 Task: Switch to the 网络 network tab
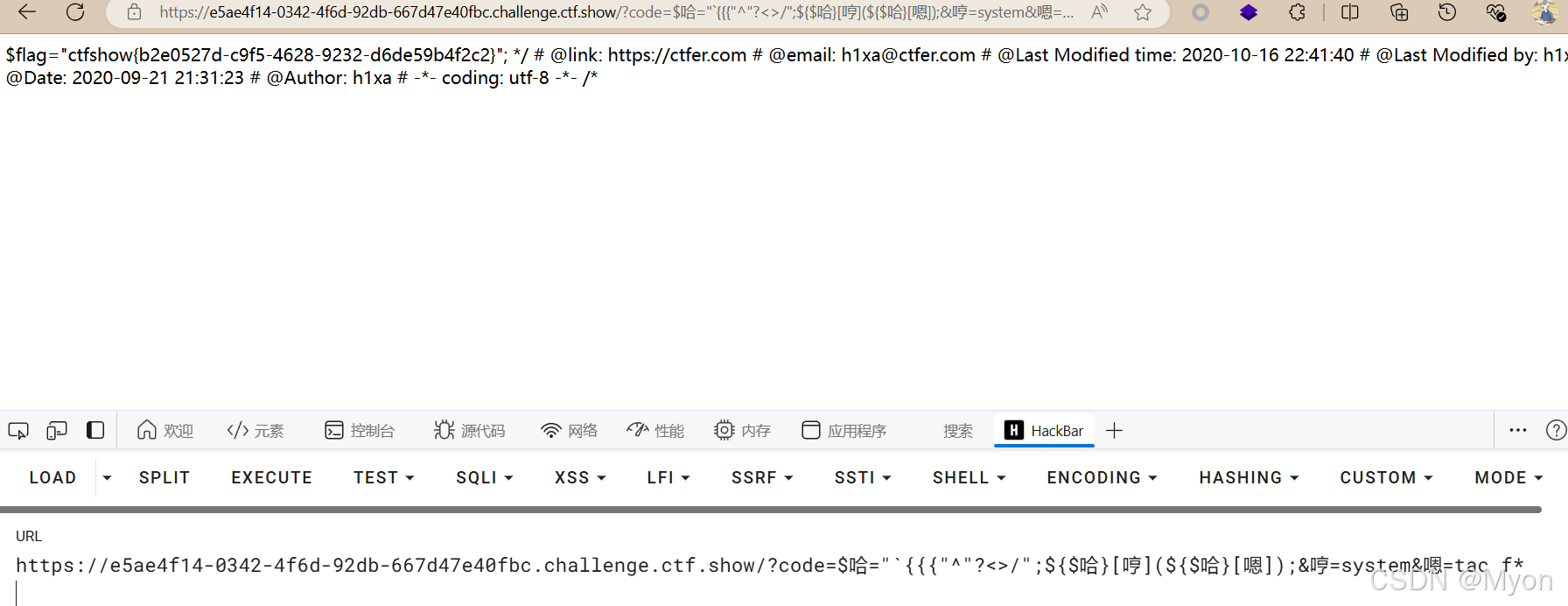pos(570,431)
